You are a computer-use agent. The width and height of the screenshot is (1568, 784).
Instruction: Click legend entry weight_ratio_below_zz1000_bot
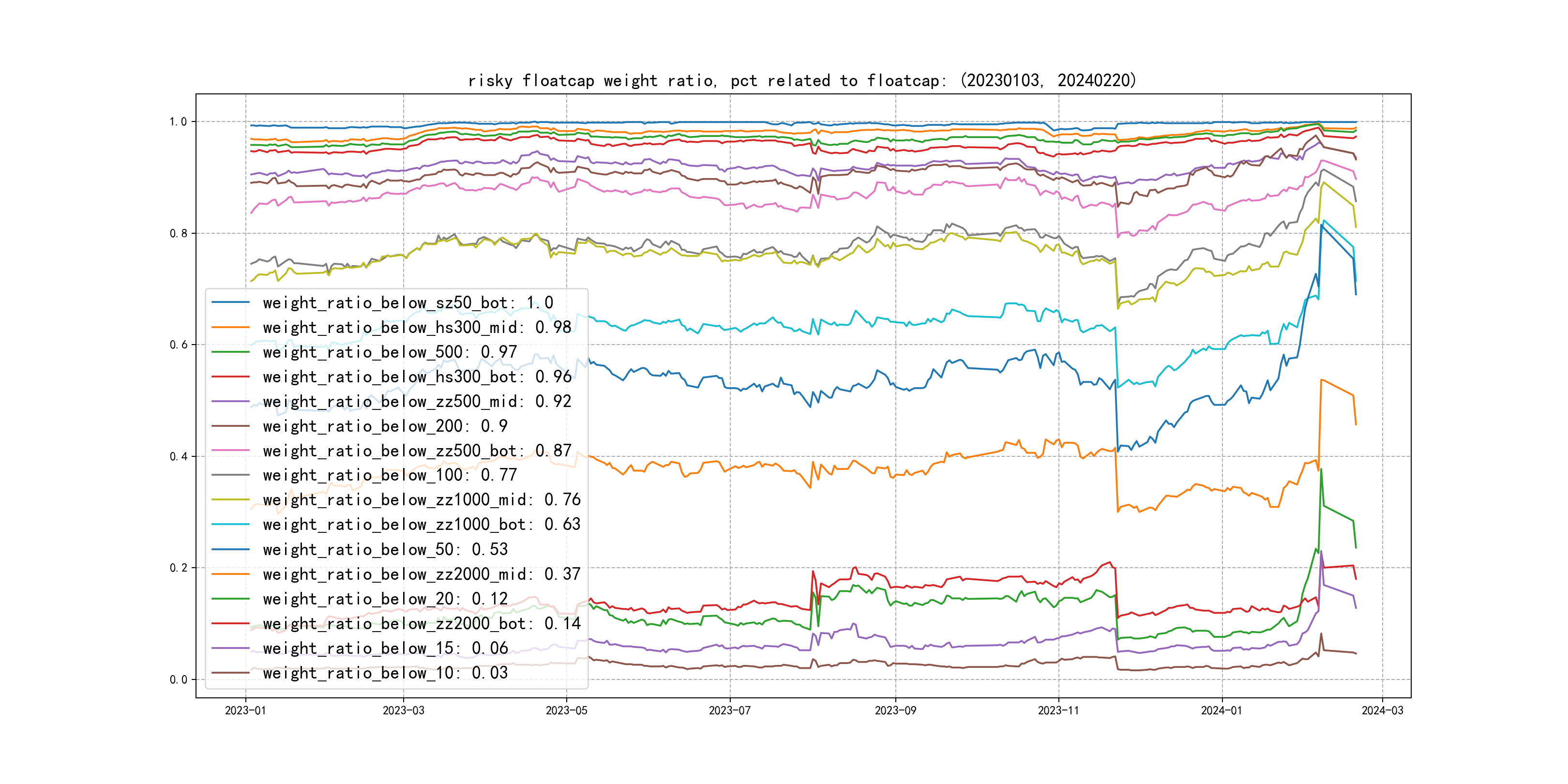(421, 525)
